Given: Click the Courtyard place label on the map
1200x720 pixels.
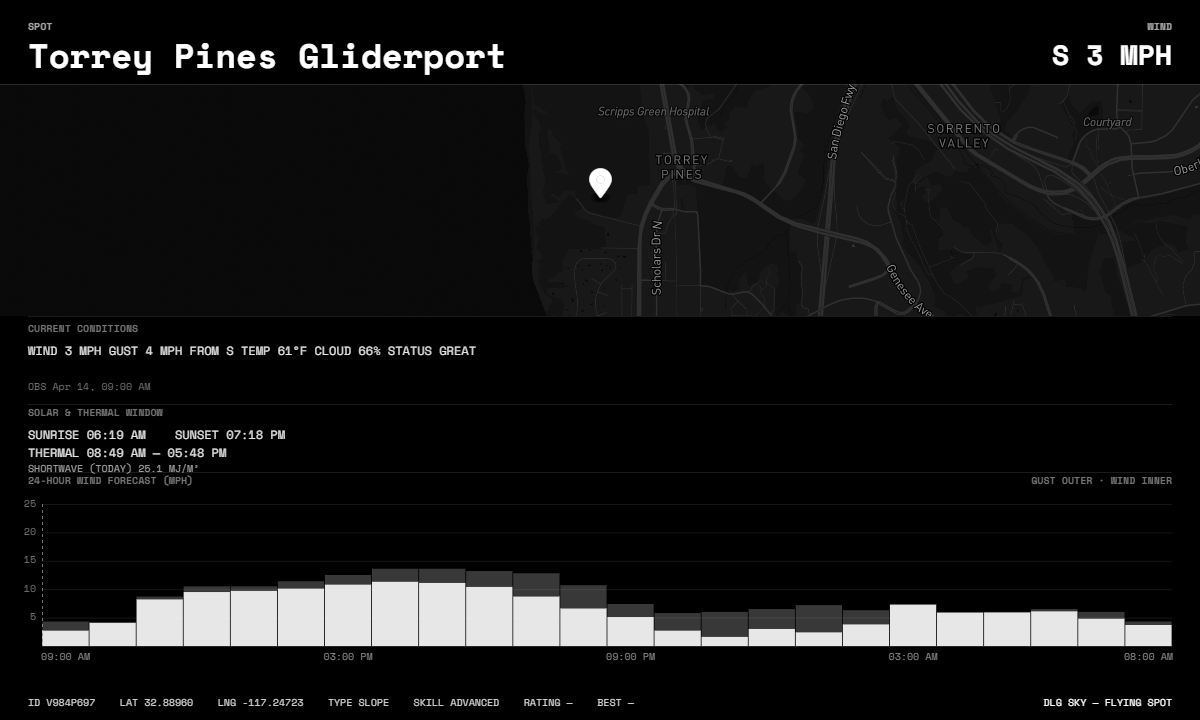Looking at the screenshot, I should coord(1107,122).
